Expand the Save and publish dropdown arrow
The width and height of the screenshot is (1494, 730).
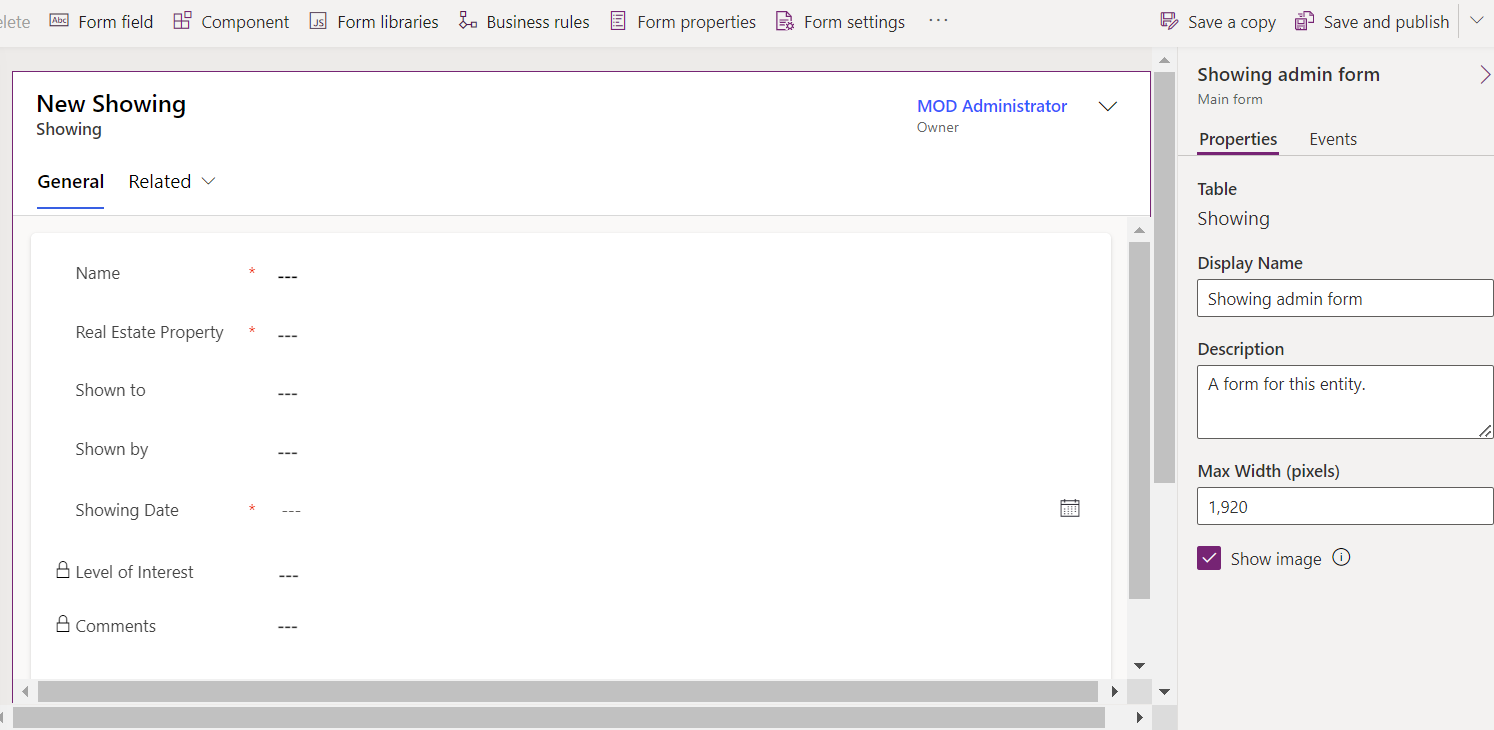[x=1477, y=21]
